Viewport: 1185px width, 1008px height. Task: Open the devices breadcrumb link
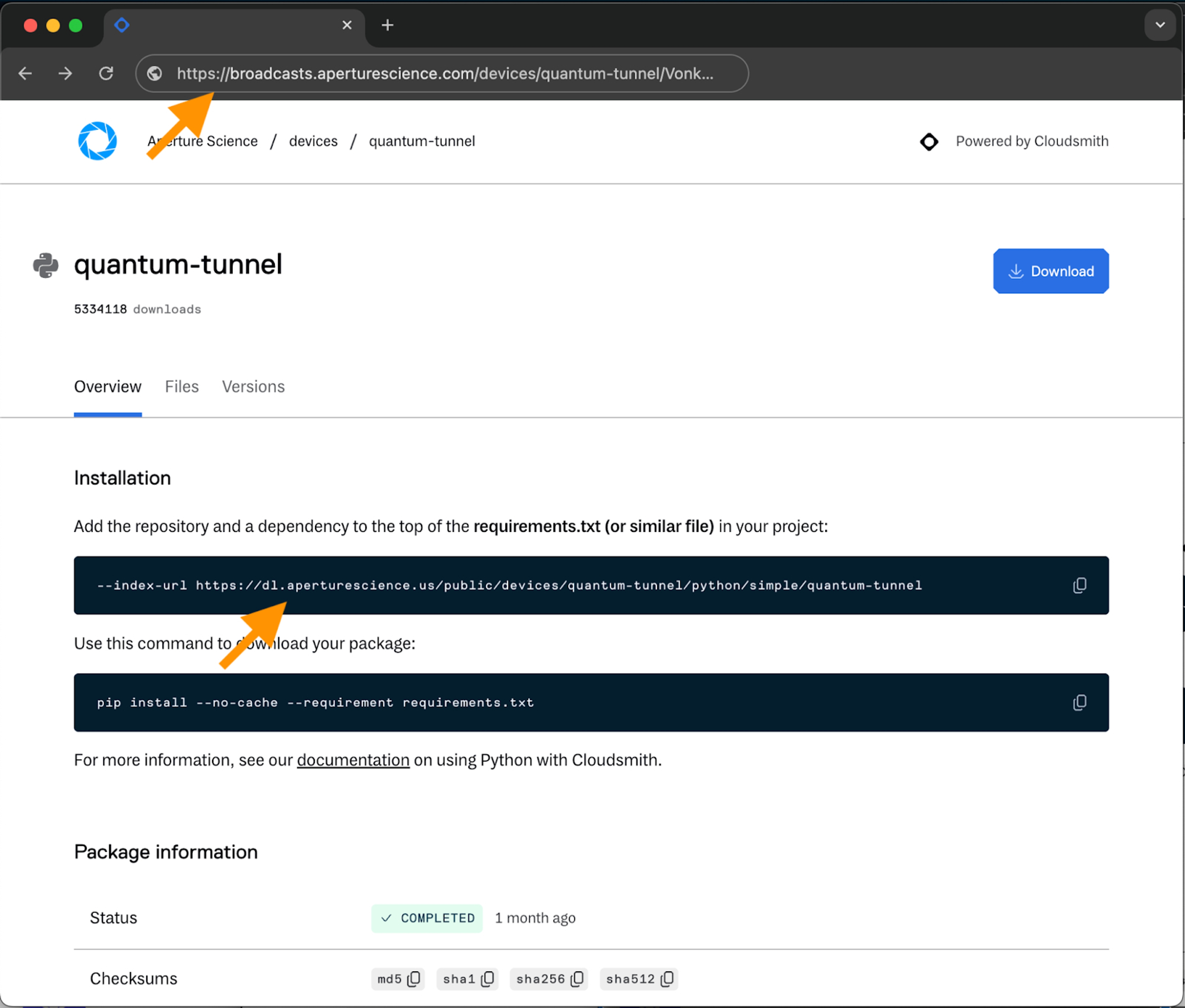coord(313,141)
